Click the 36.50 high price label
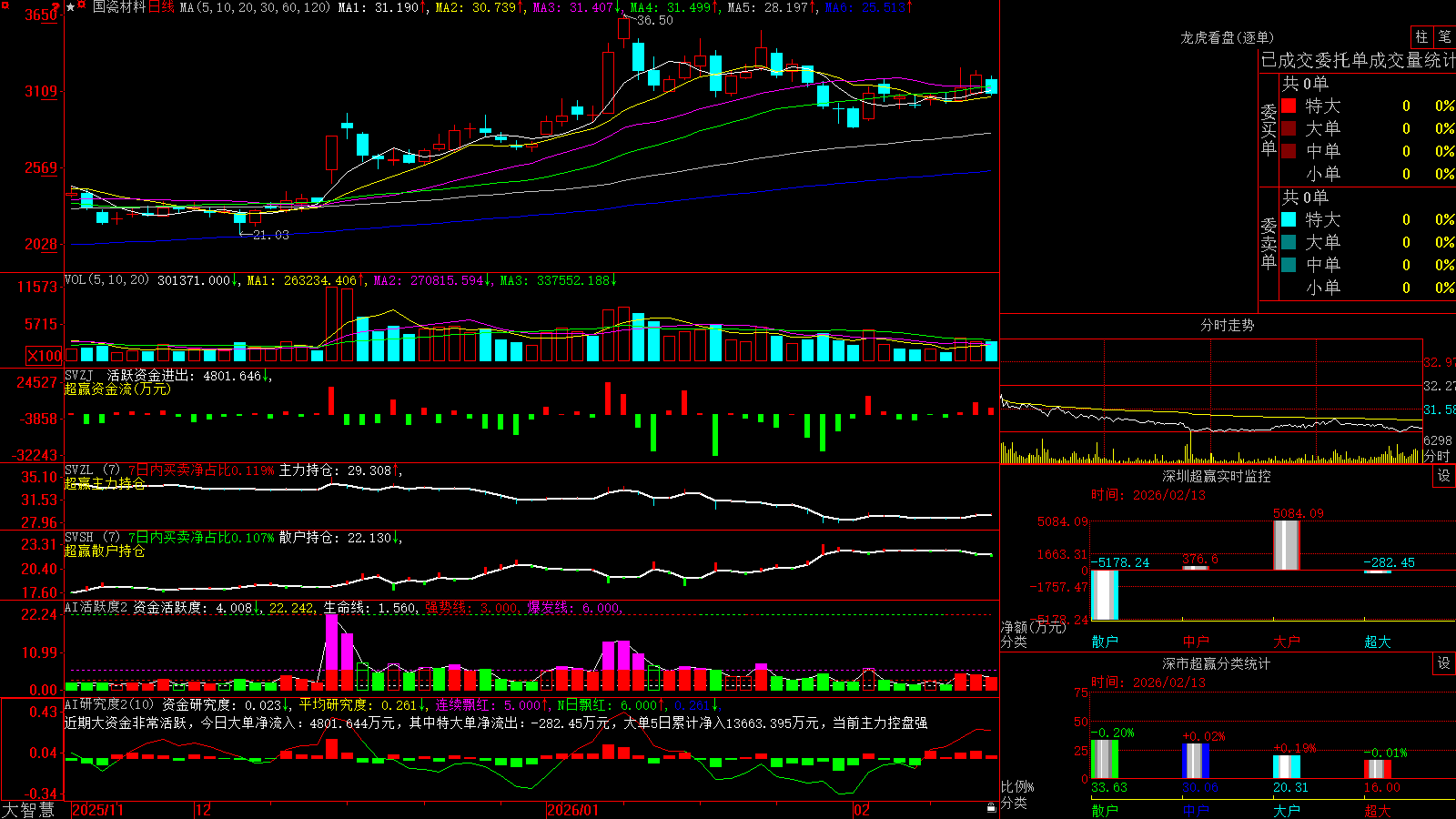 (655, 20)
